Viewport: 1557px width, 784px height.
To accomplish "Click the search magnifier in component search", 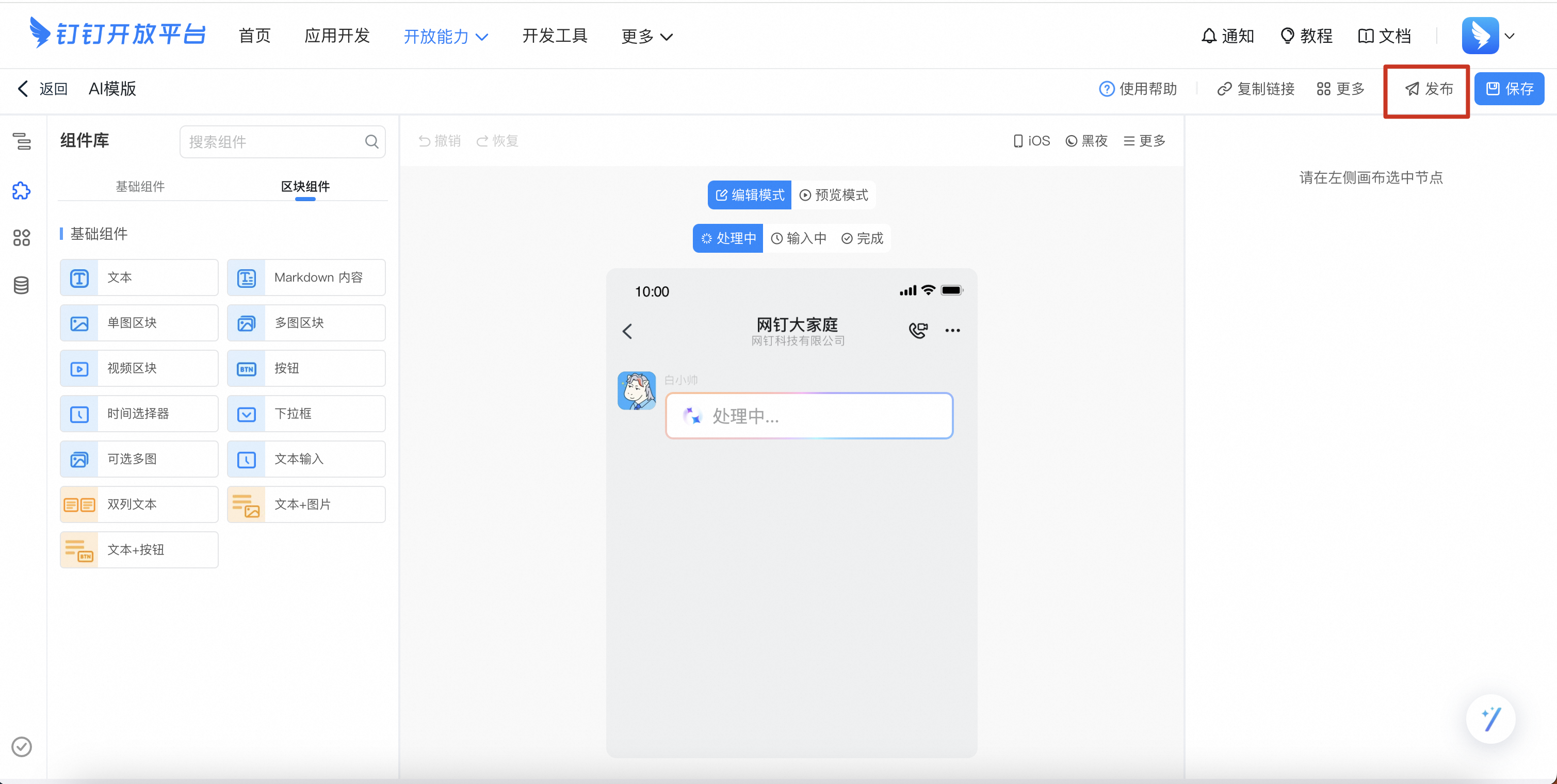I will click(372, 141).
